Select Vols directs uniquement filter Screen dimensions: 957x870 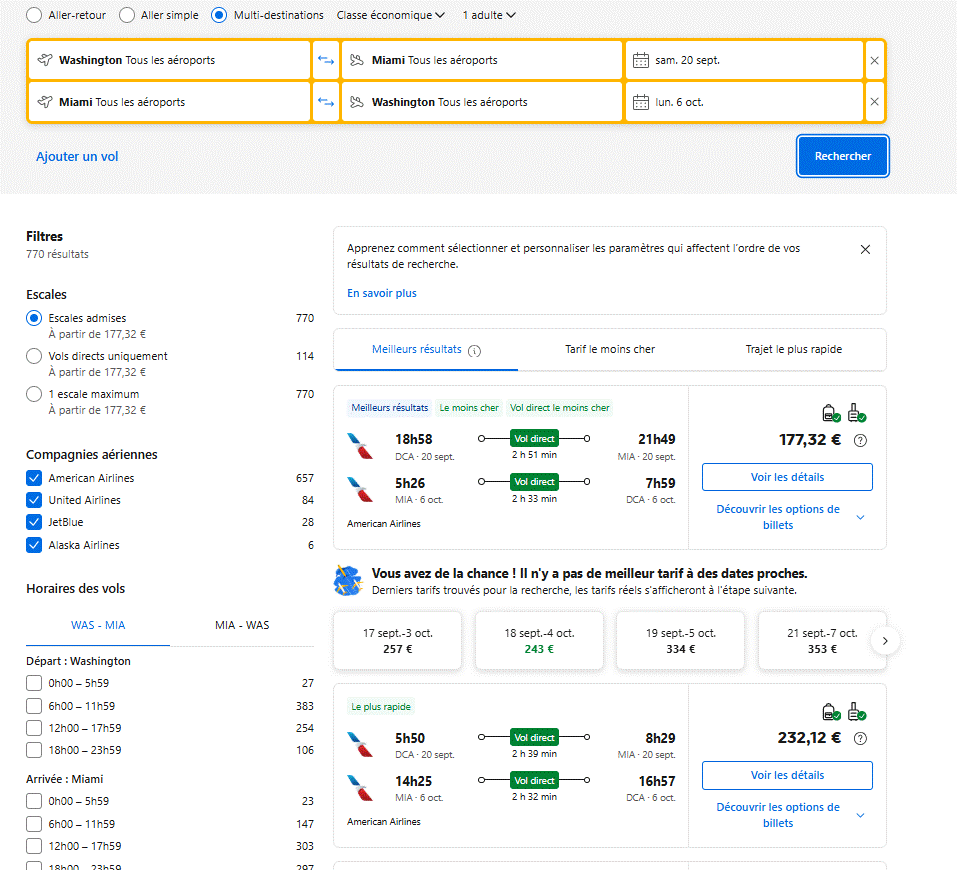tap(35, 357)
